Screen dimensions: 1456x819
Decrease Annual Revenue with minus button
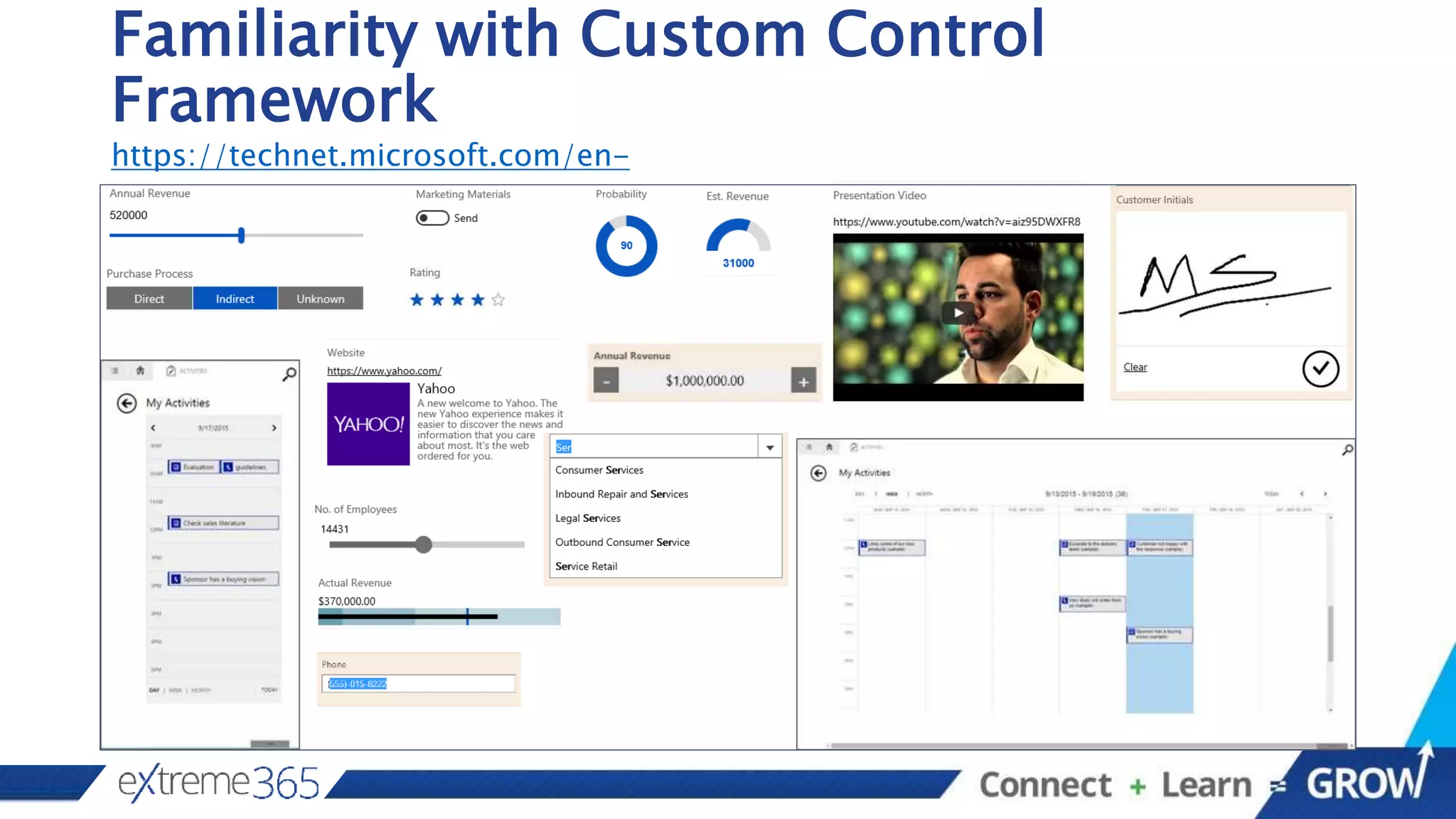[606, 381]
